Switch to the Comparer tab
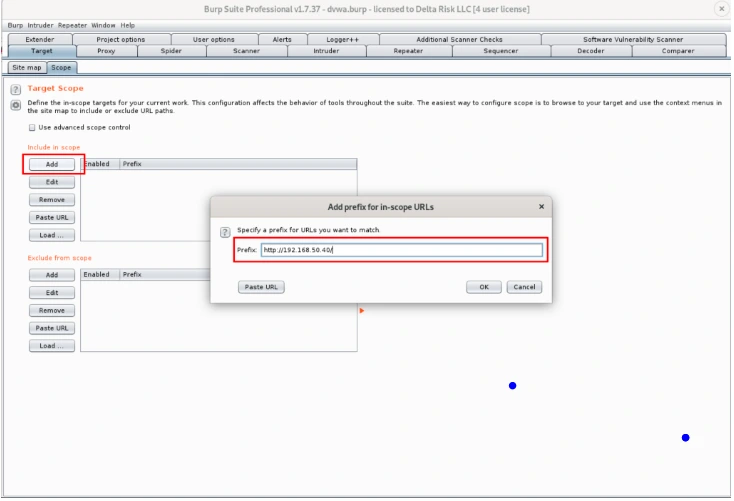Screen dimensions: 734x501 tap(678, 51)
